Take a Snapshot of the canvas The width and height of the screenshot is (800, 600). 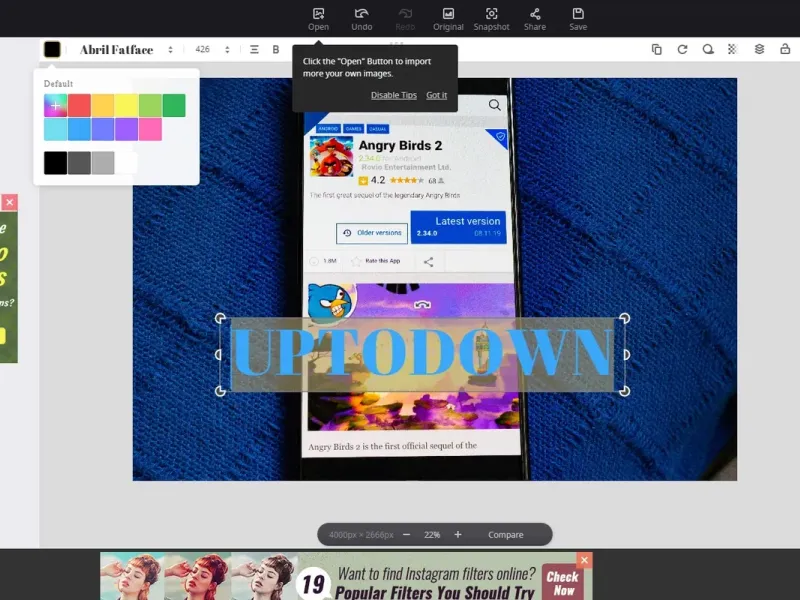[x=491, y=19]
